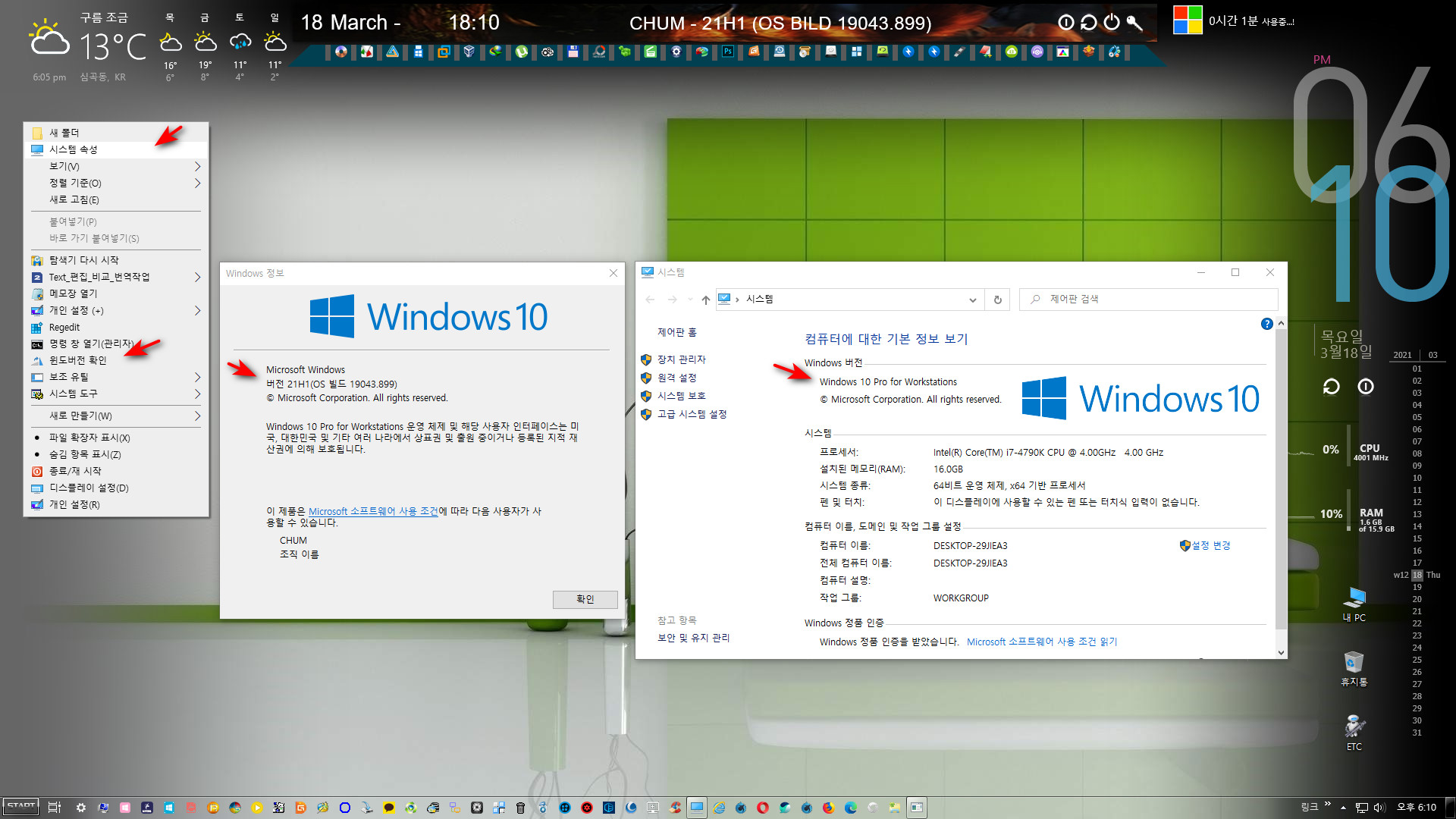
Task: Open the address bar history dropdown
Action: 972,300
